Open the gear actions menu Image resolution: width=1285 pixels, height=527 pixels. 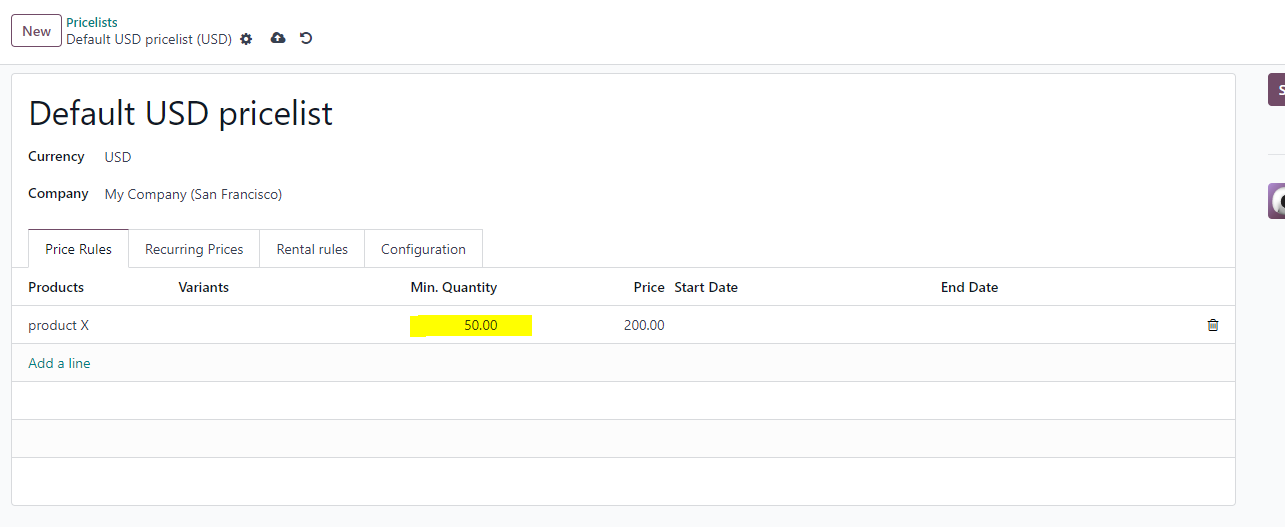click(246, 39)
